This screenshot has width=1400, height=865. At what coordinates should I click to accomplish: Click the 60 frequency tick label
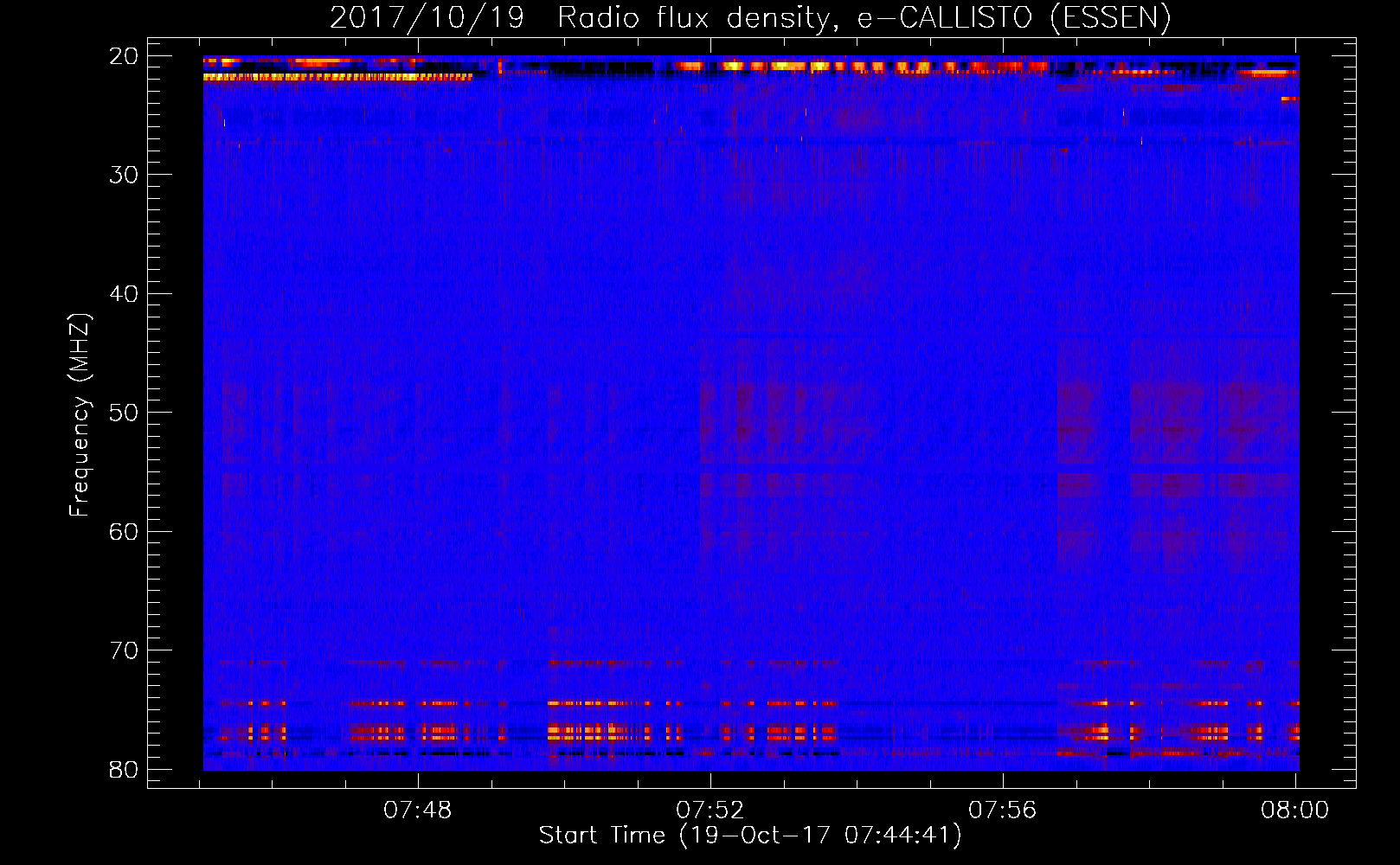(x=125, y=531)
